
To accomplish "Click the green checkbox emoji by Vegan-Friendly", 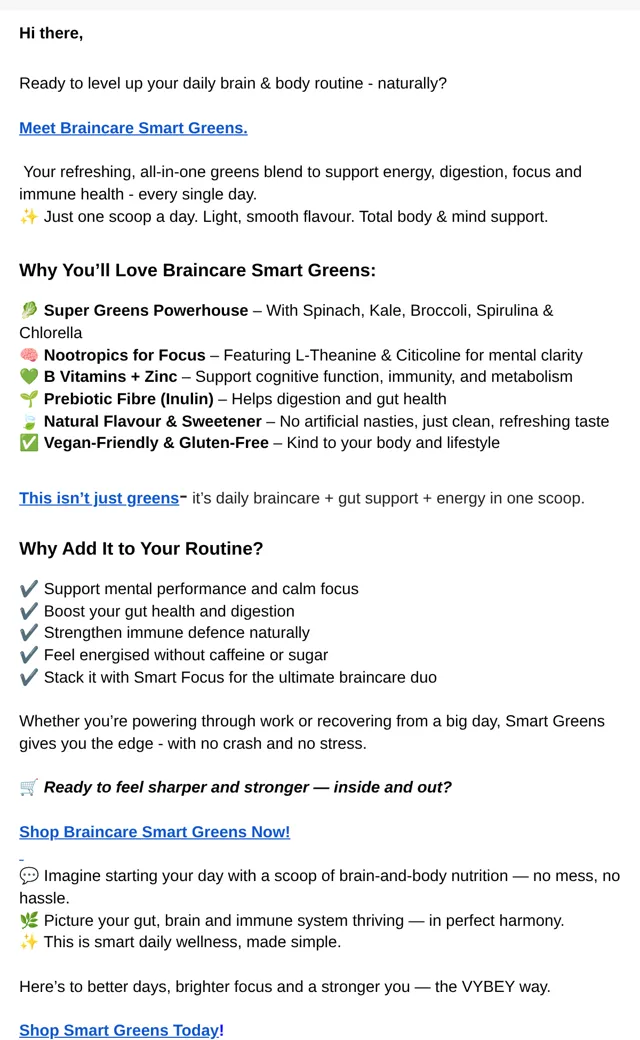I will tap(29, 443).
